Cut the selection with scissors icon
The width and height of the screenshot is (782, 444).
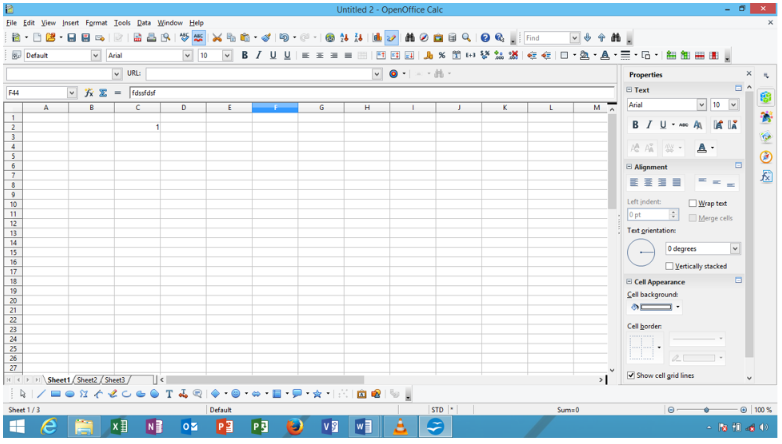(217, 38)
